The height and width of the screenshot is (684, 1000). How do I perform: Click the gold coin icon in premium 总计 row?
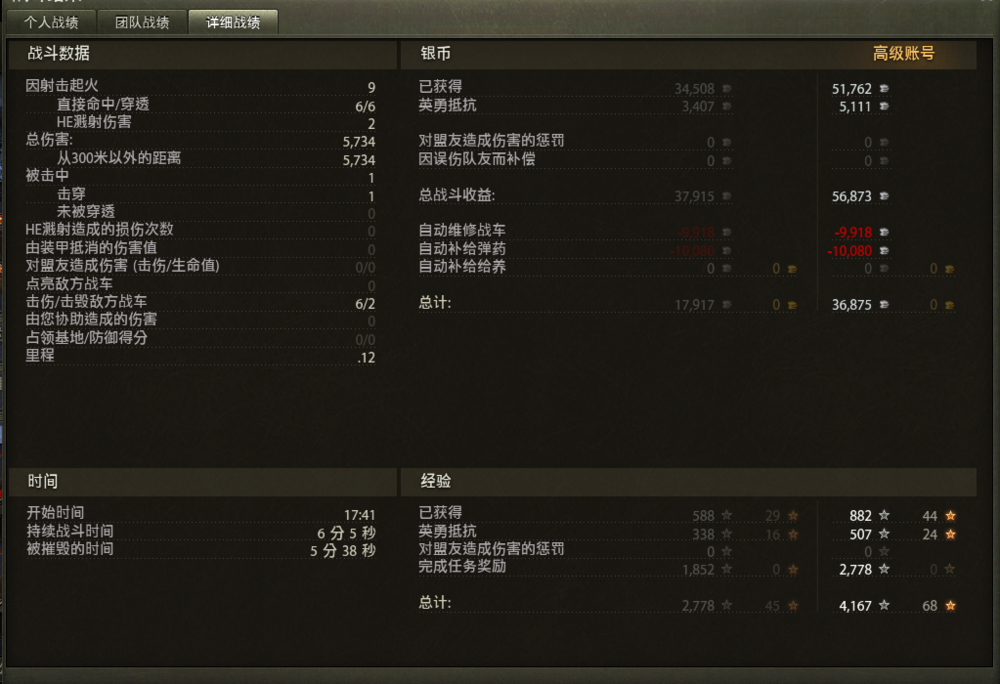950,305
